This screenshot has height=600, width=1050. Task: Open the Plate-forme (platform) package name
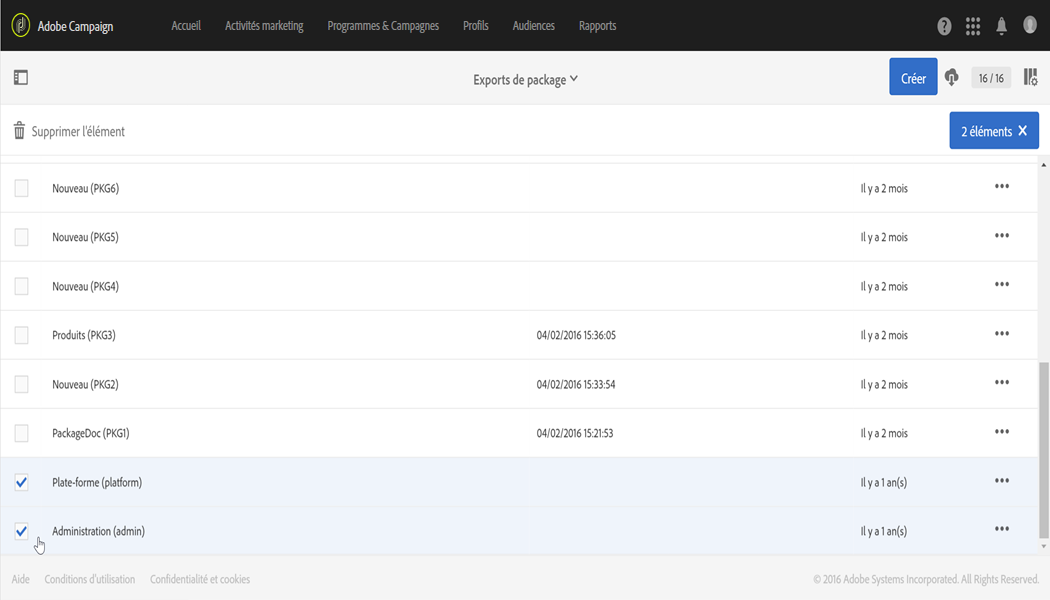97,482
